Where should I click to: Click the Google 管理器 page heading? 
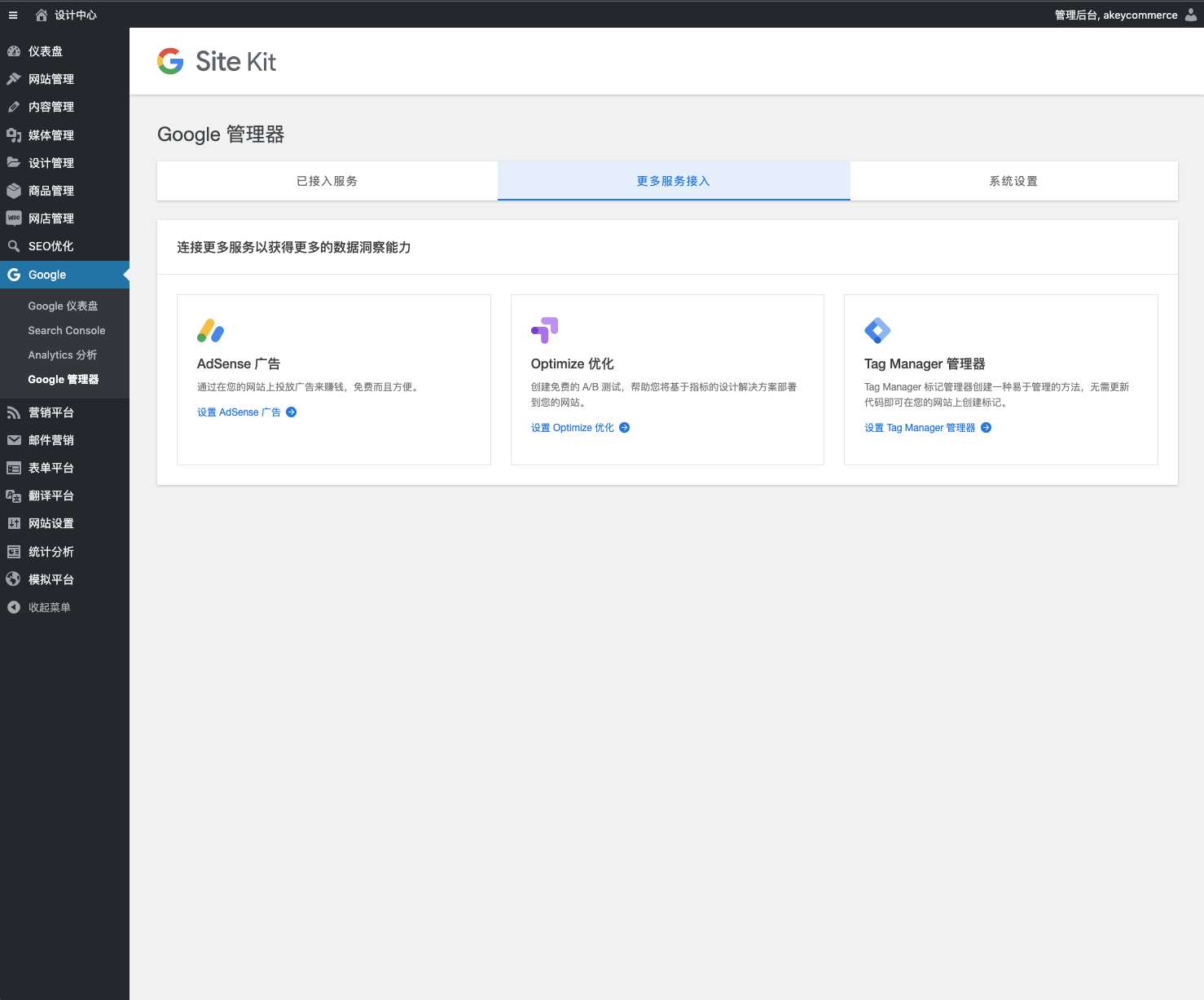(221, 134)
